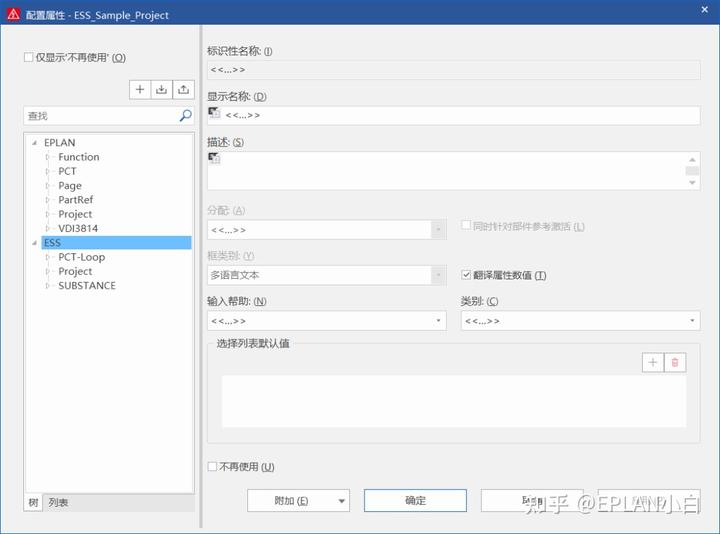Image resolution: width=720 pixels, height=534 pixels.
Task: Toggle '翻译属性数值' checkbox
Action: [466, 275]
